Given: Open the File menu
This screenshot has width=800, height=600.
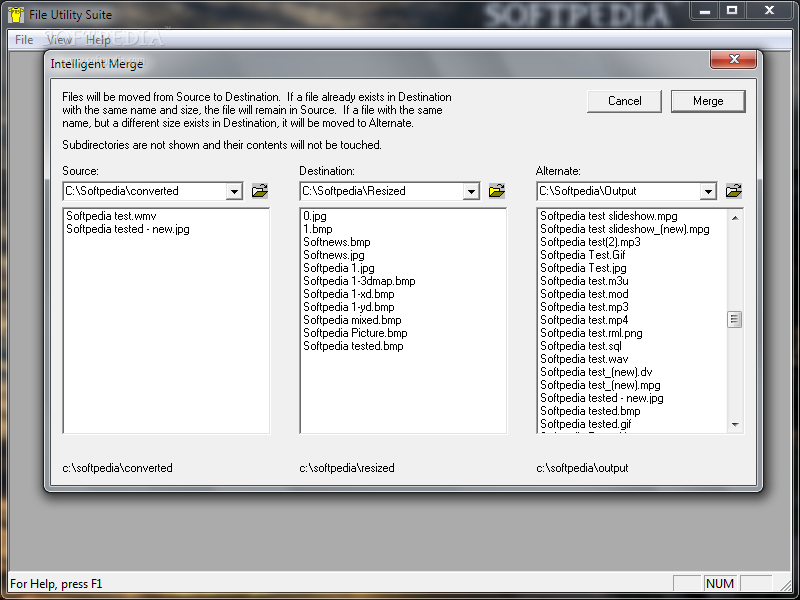Looking at the screenshot, I should [24, 39].
